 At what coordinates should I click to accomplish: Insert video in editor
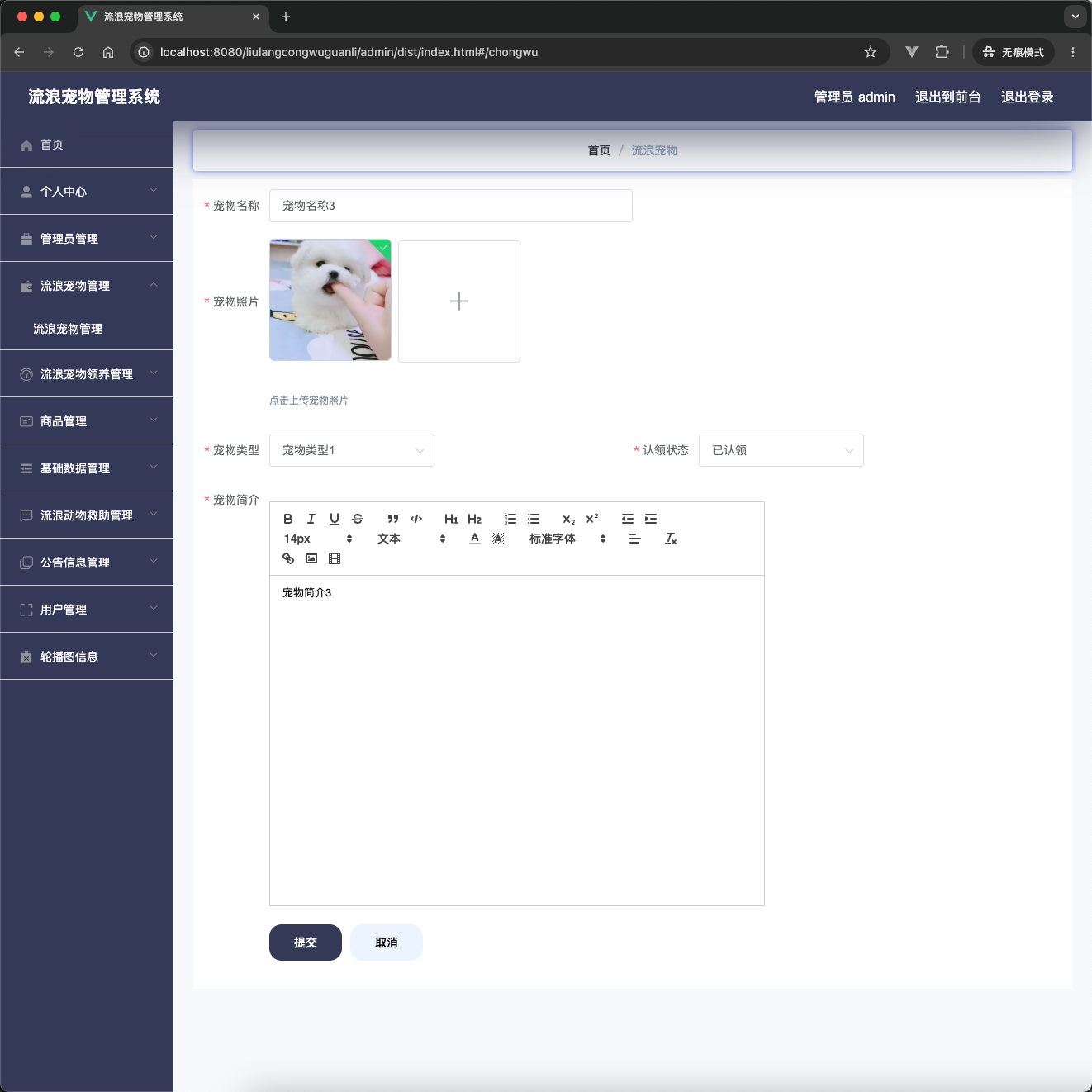pos(335,558)
